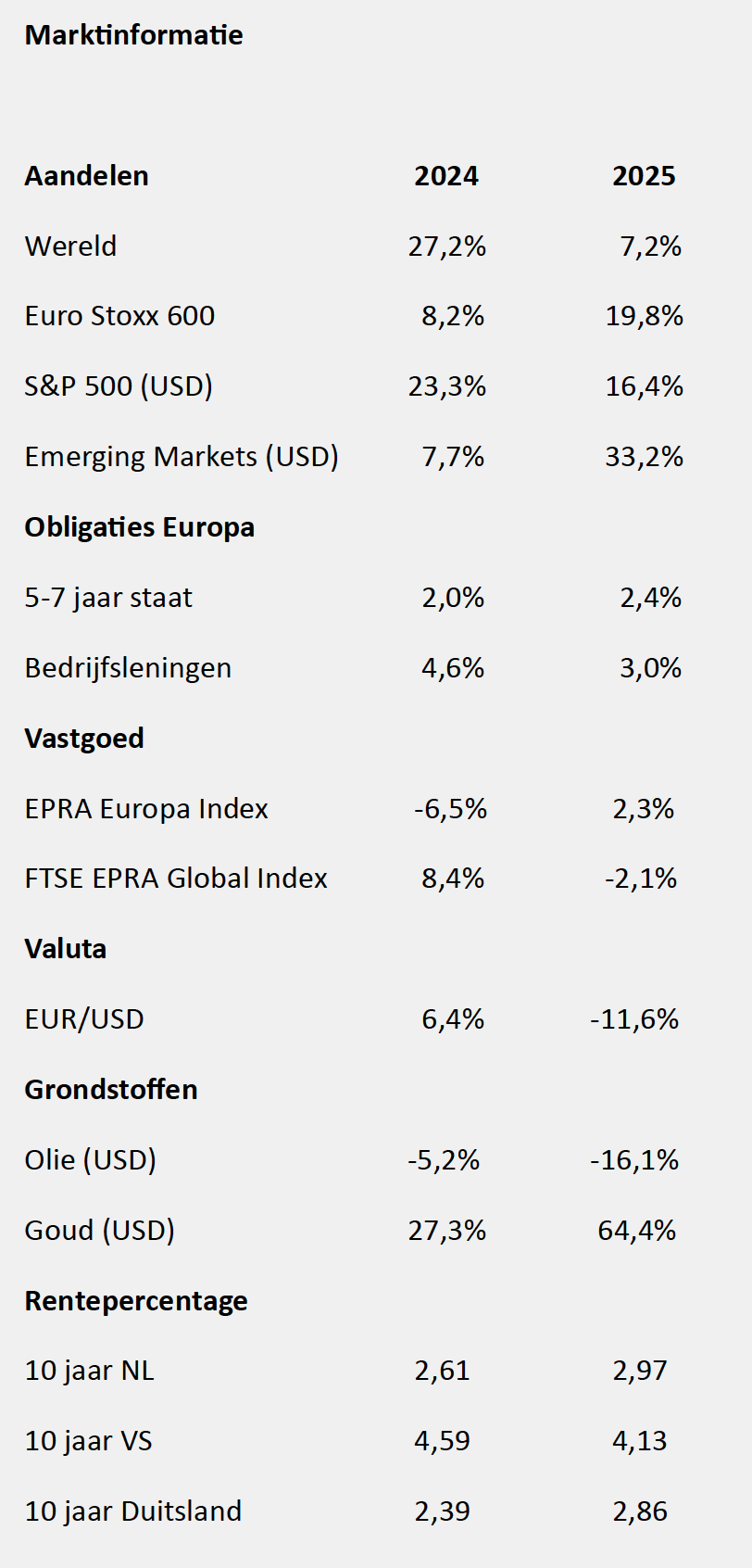This screenshot has height=1568, width=752.
Task: Select the Vastgoed section heading
Action: [84, 739]
